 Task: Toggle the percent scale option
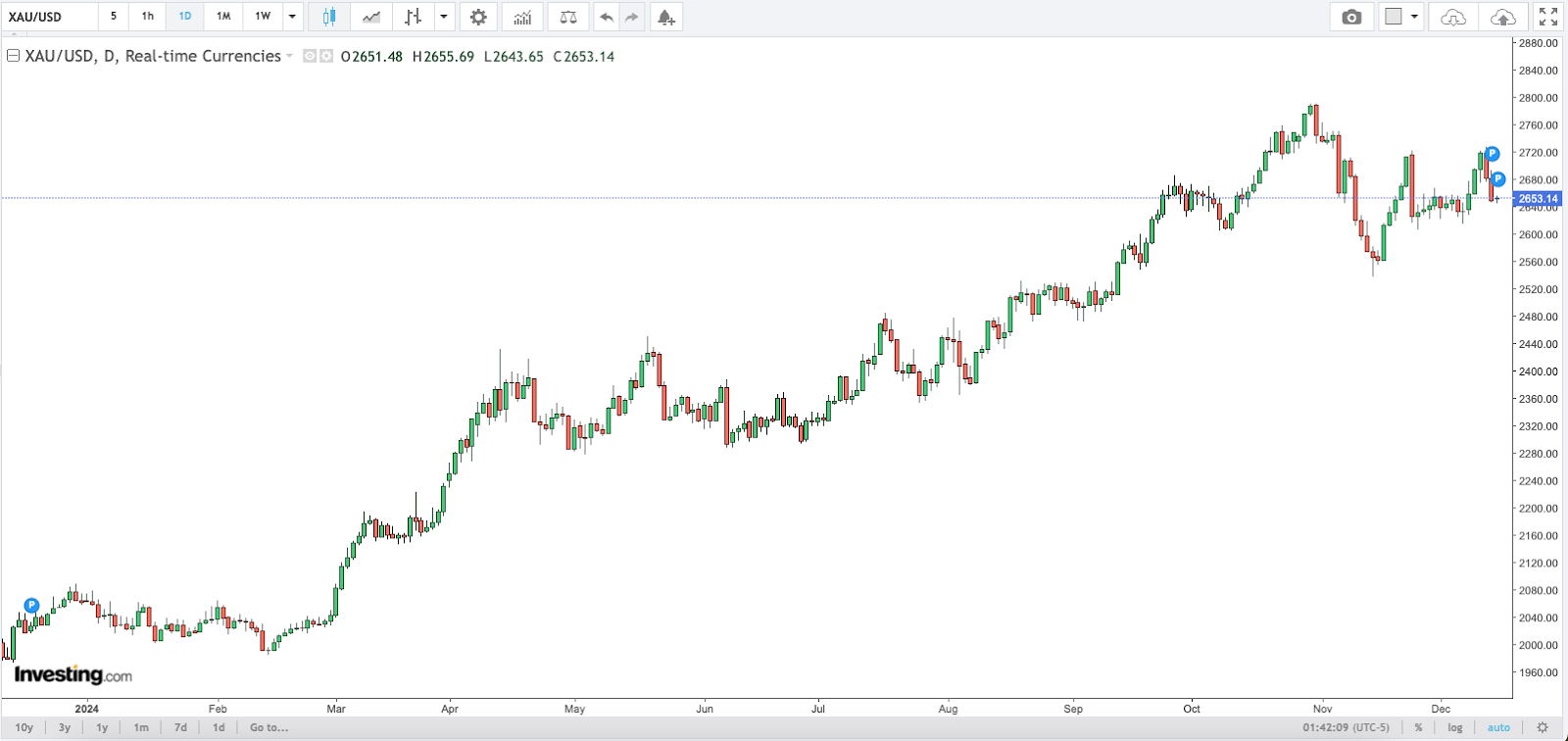coord(1418,727)
